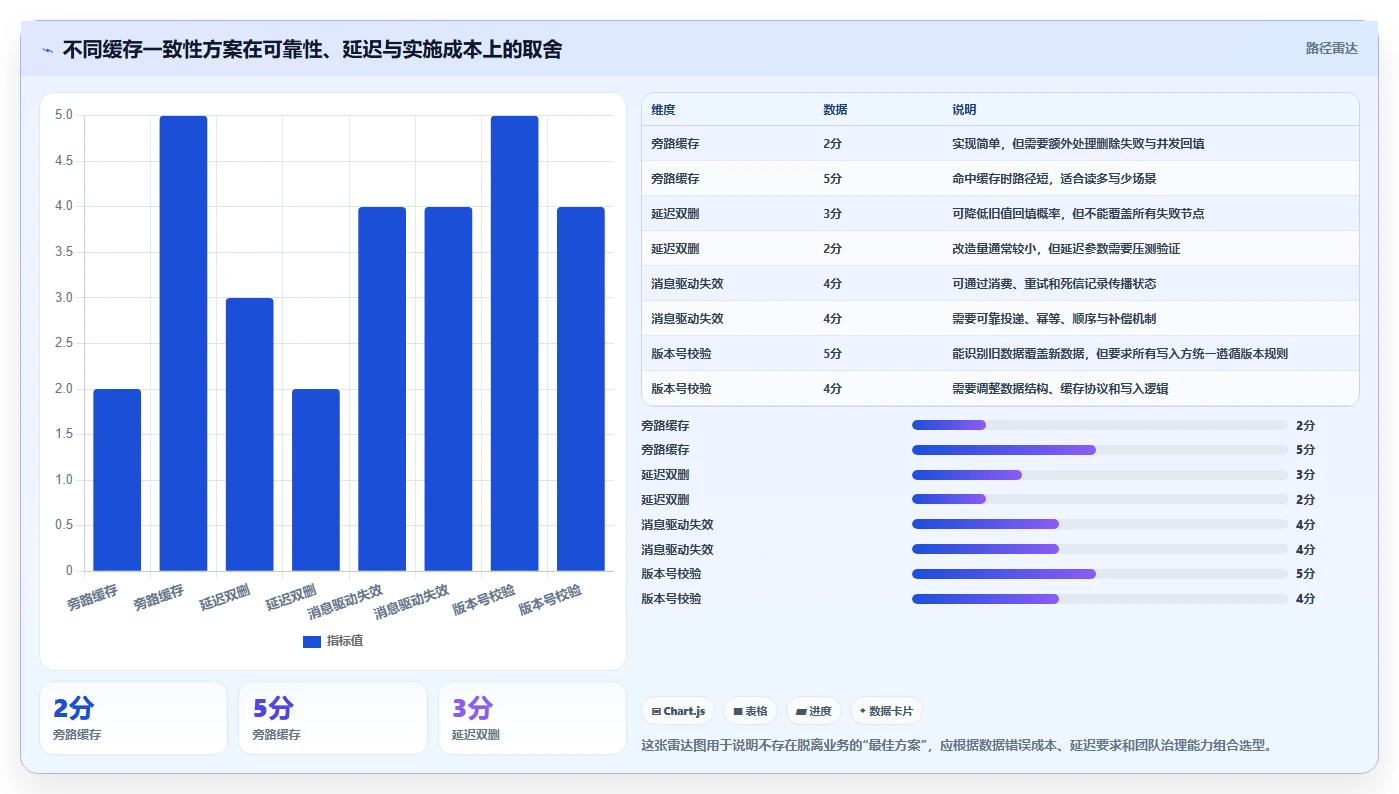Click the 延迟双删 chart bar of value 3
The width and height of the screenshot is (1399, 794).
[x=250, y=434]
